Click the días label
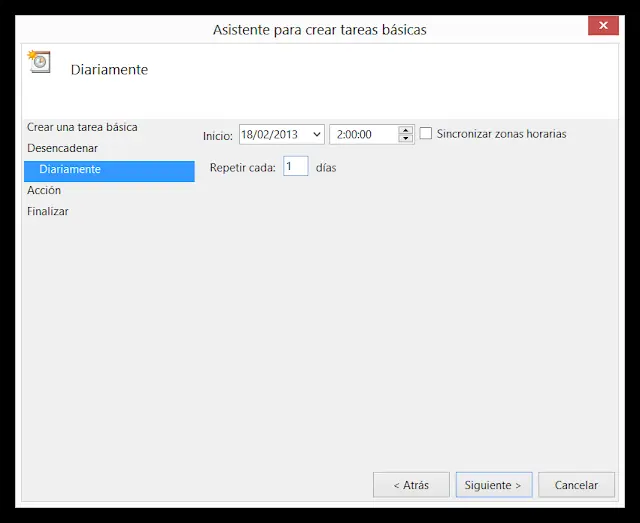Image resolution: width=640 pixels, height=523 pixels. tap(326, 167)
